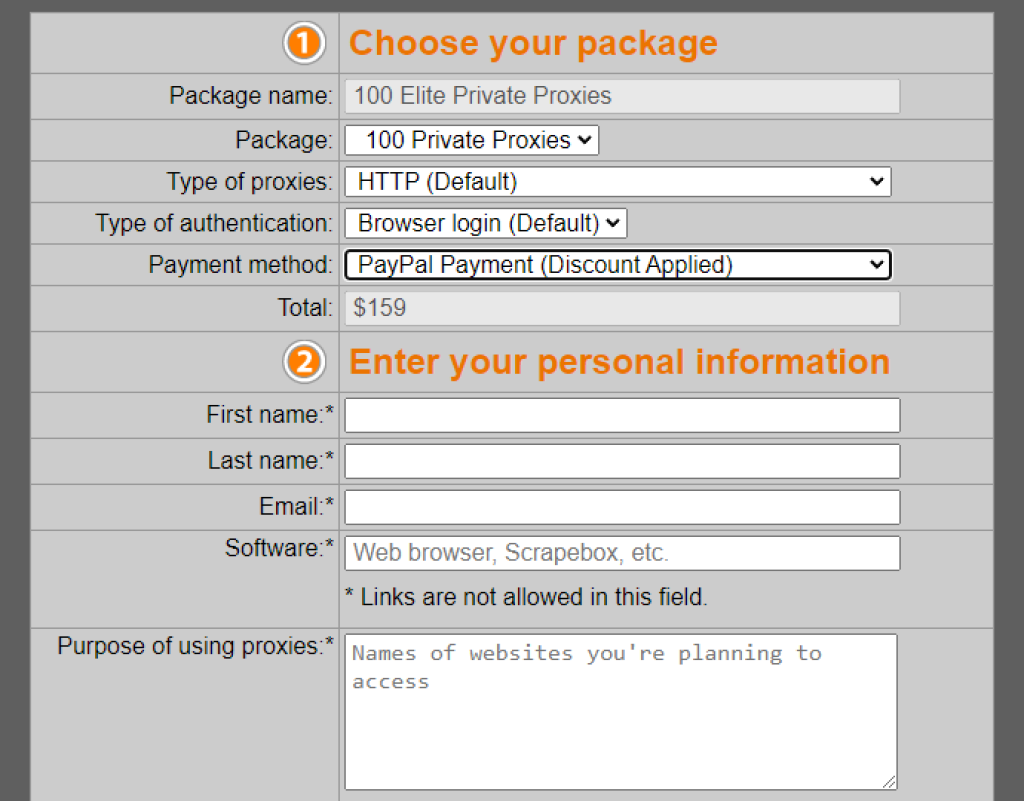Click into the Email input field
This screenshot has height=801, width=1024.
[621, 507]
